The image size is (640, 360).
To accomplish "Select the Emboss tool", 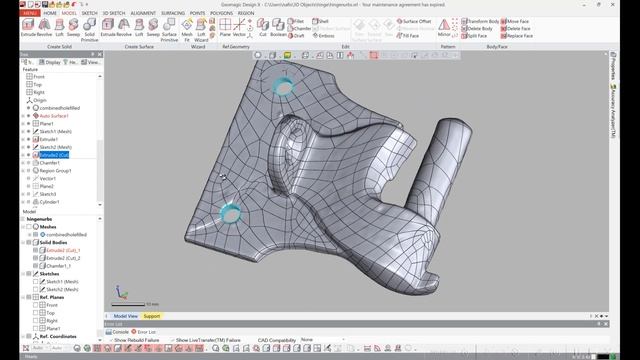I will coord(324,36).
